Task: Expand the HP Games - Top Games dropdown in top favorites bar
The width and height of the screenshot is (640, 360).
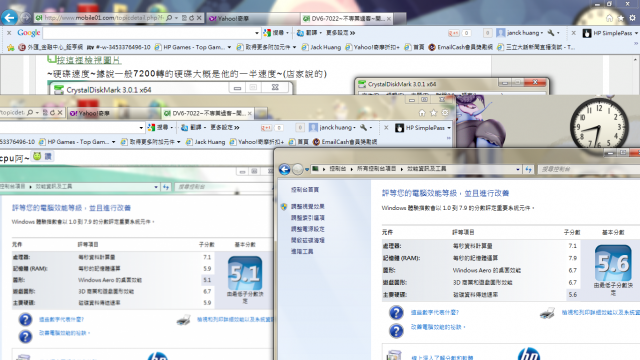Action: 229,47
